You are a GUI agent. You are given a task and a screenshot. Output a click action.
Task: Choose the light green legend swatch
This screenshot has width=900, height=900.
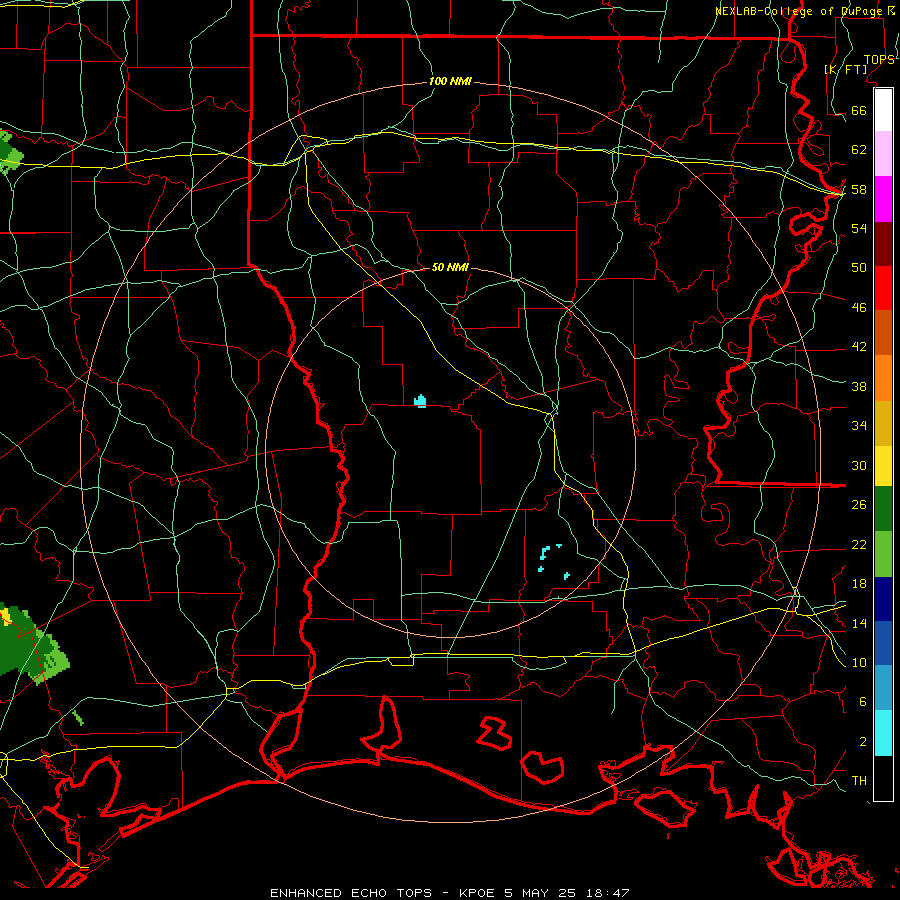pyautogui.click(x=883, y=554)
